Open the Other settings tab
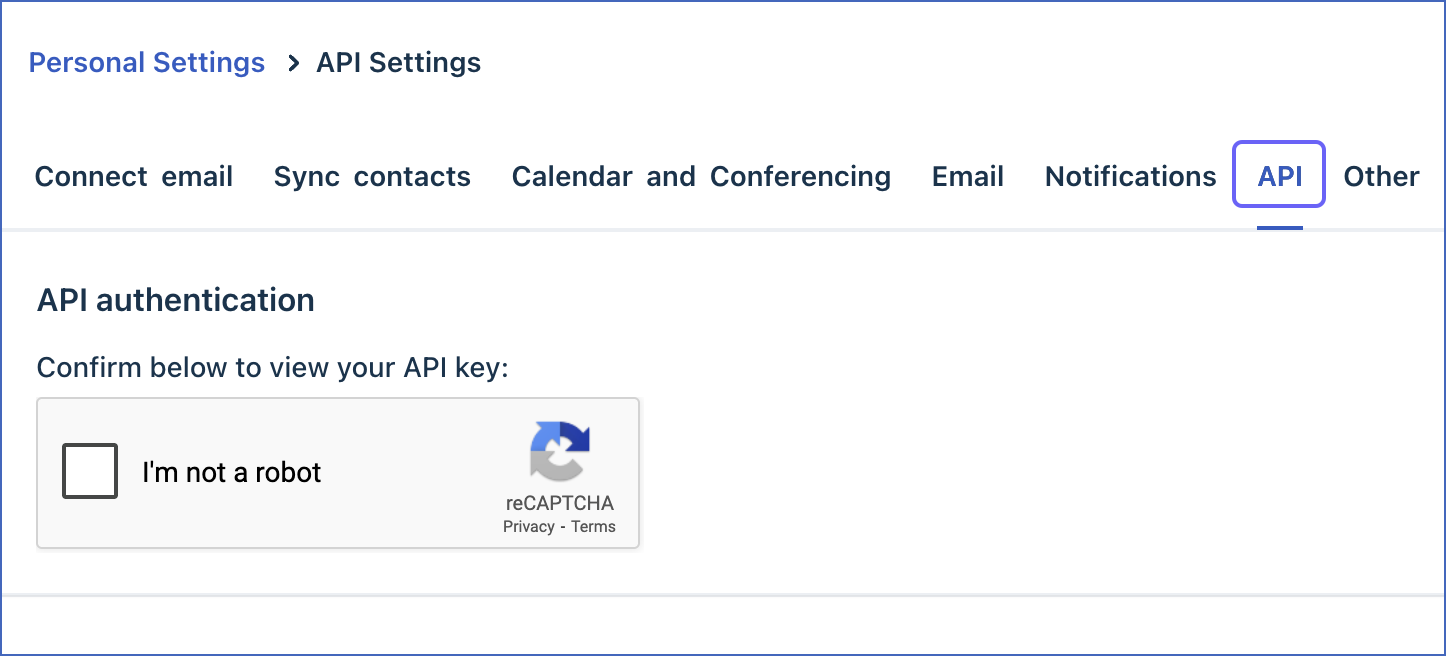1446x656 pixels. click(x=1381, y=176)
